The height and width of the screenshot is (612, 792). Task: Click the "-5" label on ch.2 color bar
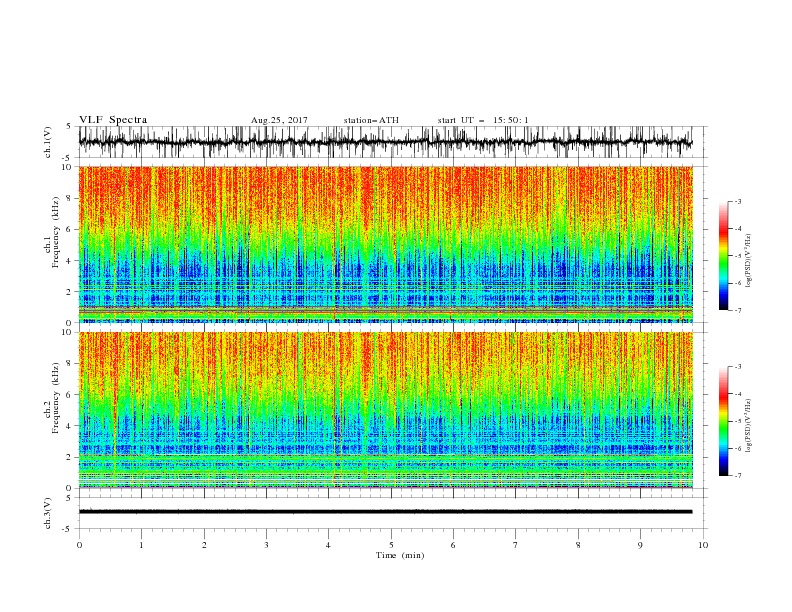point(738,421)
